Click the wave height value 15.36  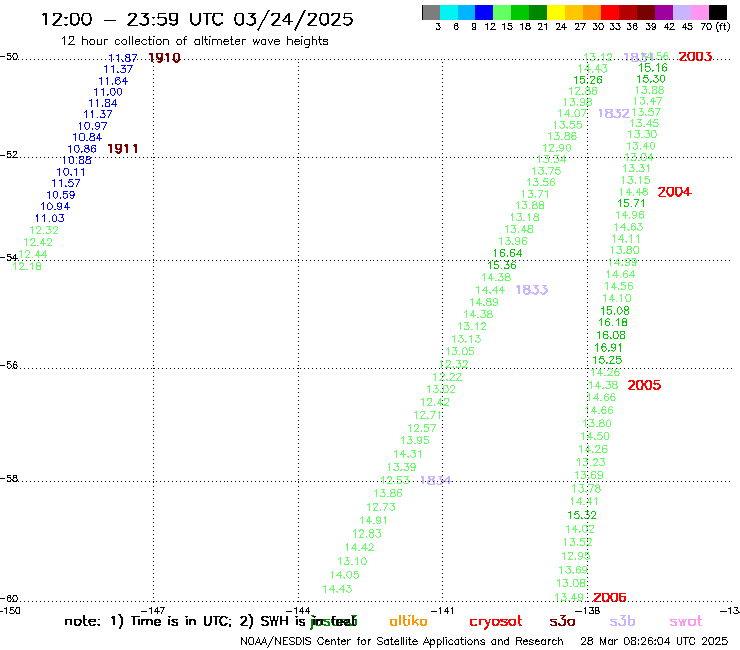point(502,265)
